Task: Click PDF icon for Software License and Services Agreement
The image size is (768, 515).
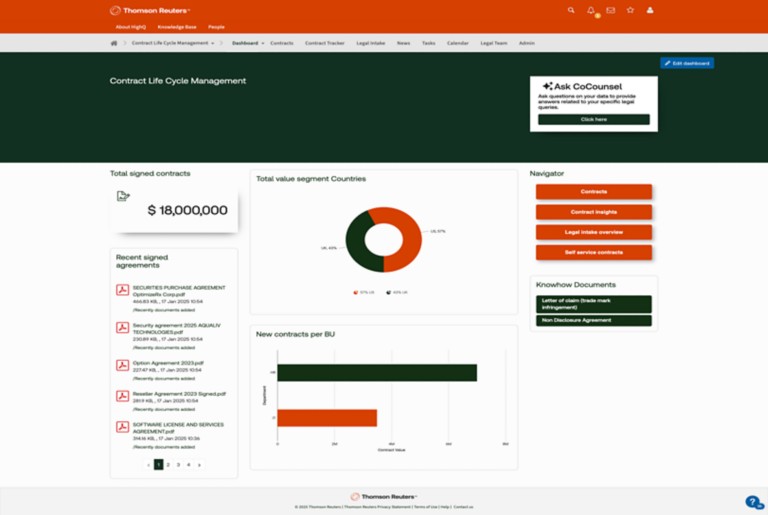Action: [122, 427]
